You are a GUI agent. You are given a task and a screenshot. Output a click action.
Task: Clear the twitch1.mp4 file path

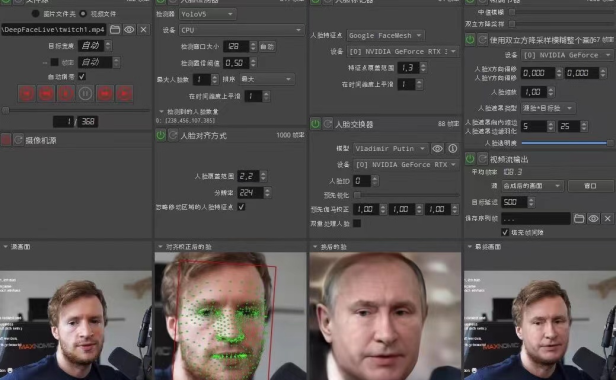click(x=144, y=29)
